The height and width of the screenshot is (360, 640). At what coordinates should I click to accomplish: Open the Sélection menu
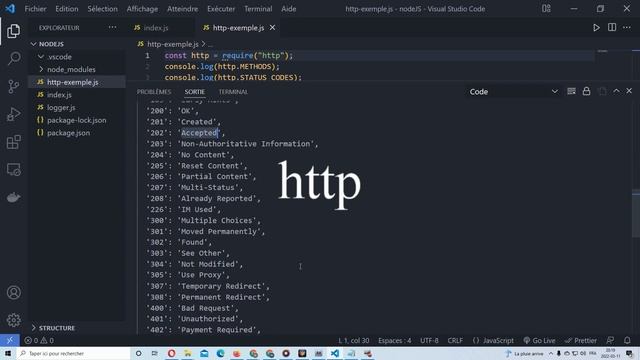pyautogui.click(x=102, y=9)
